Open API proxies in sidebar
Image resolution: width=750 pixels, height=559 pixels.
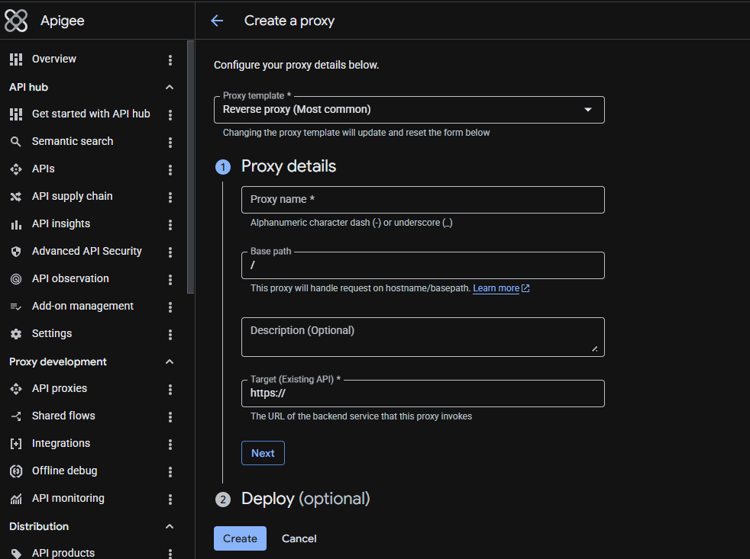tap(59, 388)
